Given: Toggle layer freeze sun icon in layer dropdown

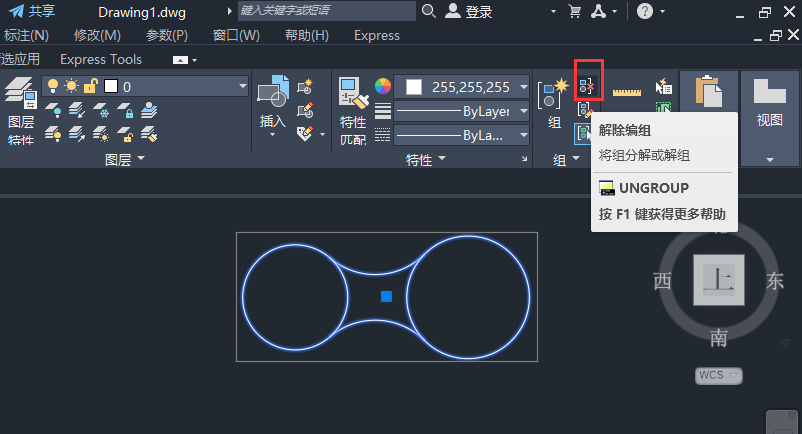Looking at the screenshot, I should [70, 87].
